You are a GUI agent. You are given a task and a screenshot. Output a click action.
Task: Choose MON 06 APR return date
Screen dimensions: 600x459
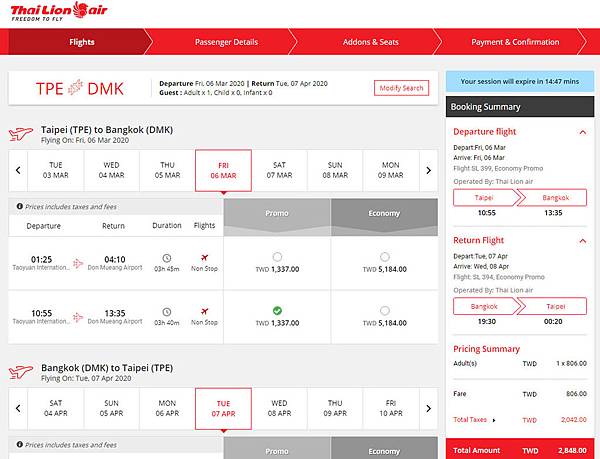pyautogui.click(x=167, y=409)
